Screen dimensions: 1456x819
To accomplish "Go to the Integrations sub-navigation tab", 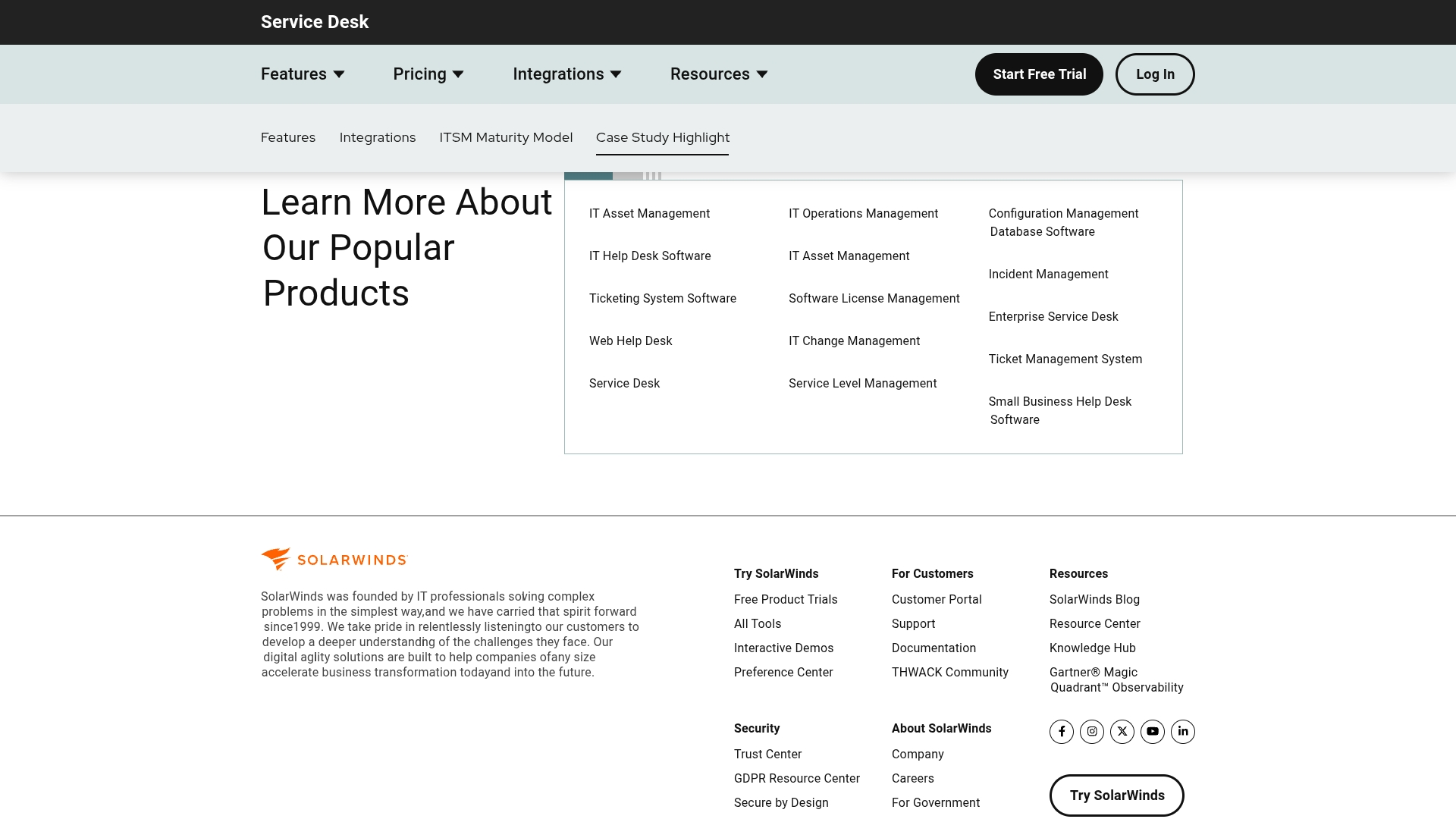I will (x=378, y=137).
